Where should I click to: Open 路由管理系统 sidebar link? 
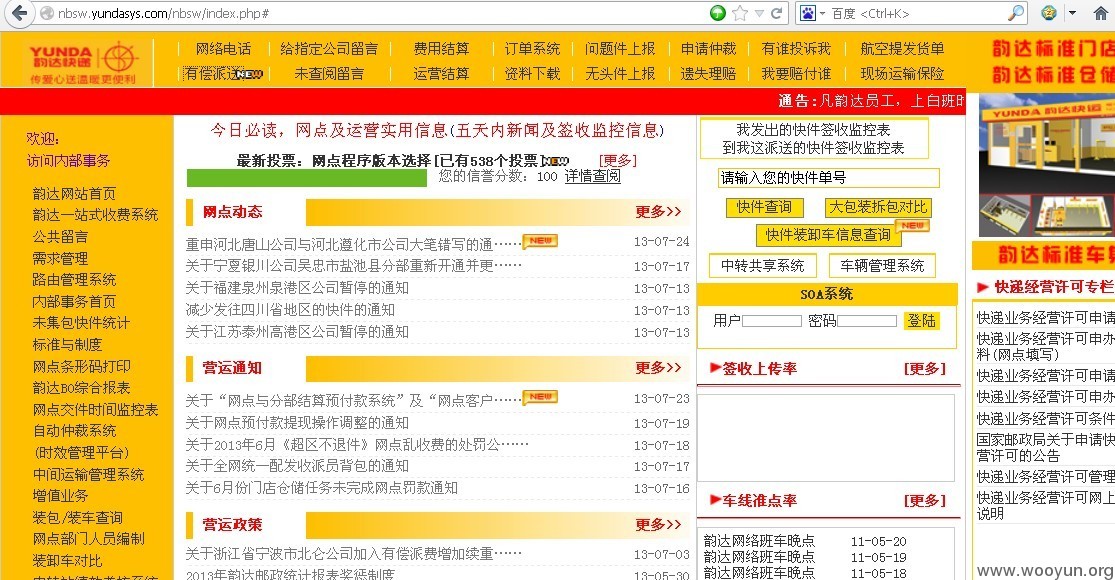74,280
